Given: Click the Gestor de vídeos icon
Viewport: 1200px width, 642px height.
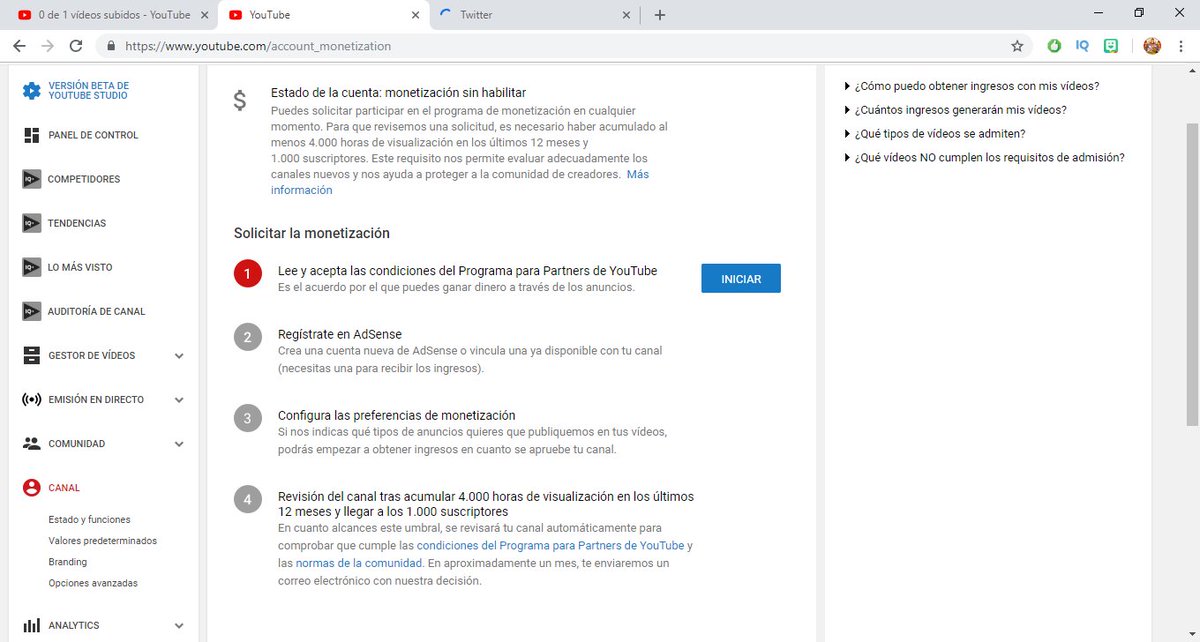Looking at the screenshot, I should [x=31, y=355].
